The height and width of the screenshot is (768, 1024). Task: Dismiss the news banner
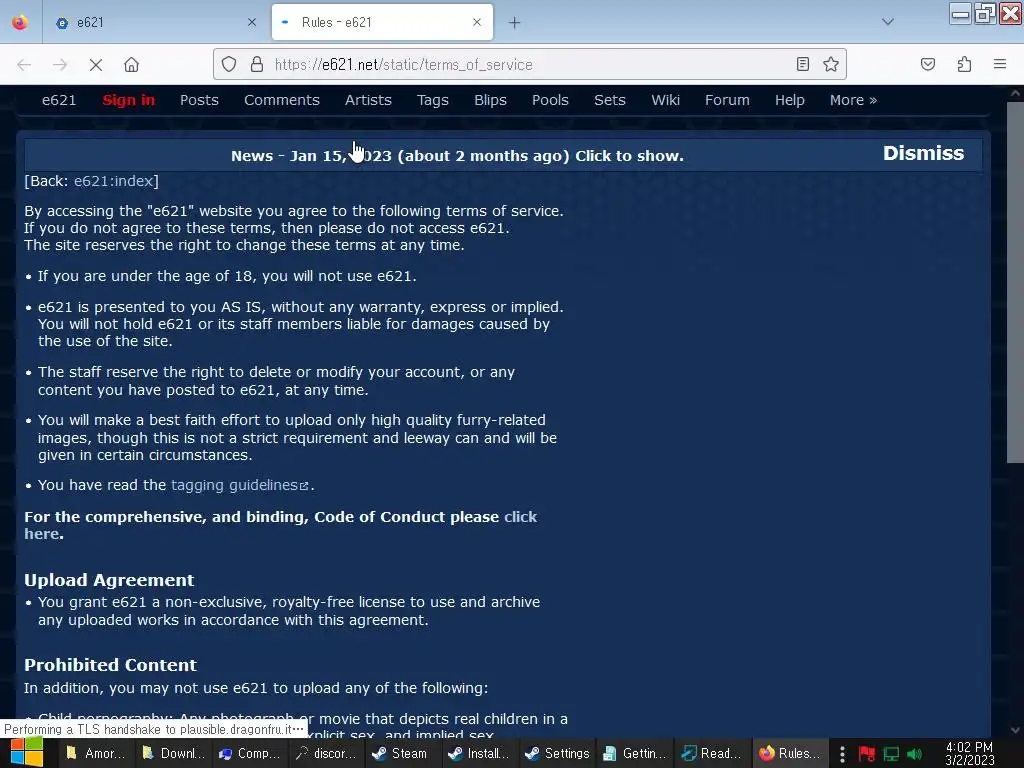pos(923,153)
